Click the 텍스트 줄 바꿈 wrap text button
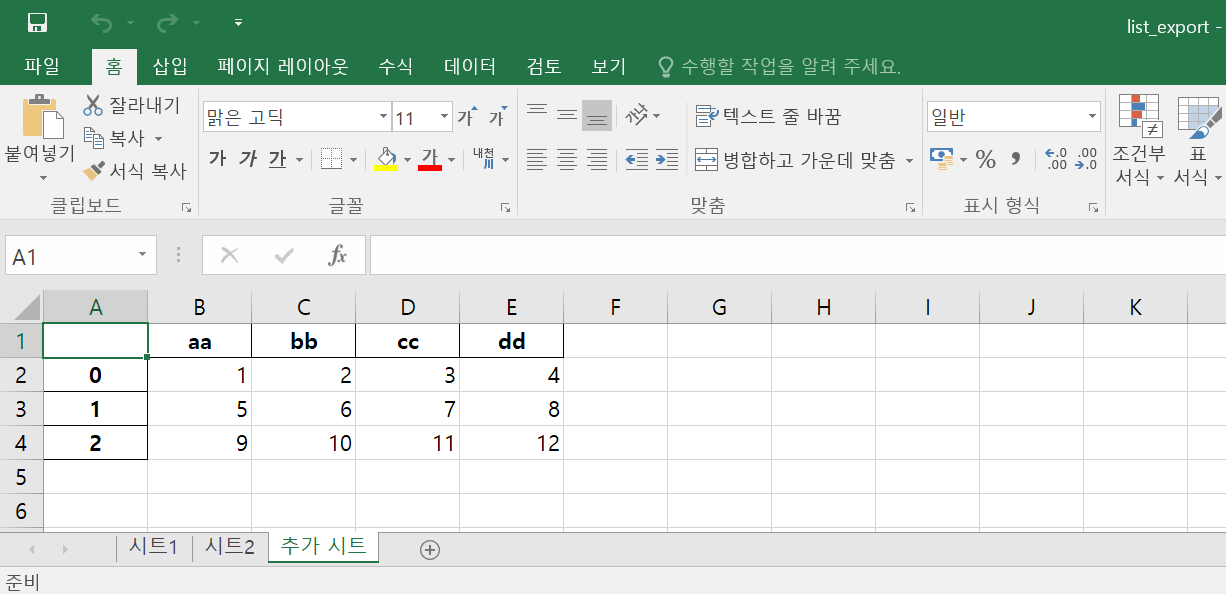The image size is (1226, 594). pos(768,116)
